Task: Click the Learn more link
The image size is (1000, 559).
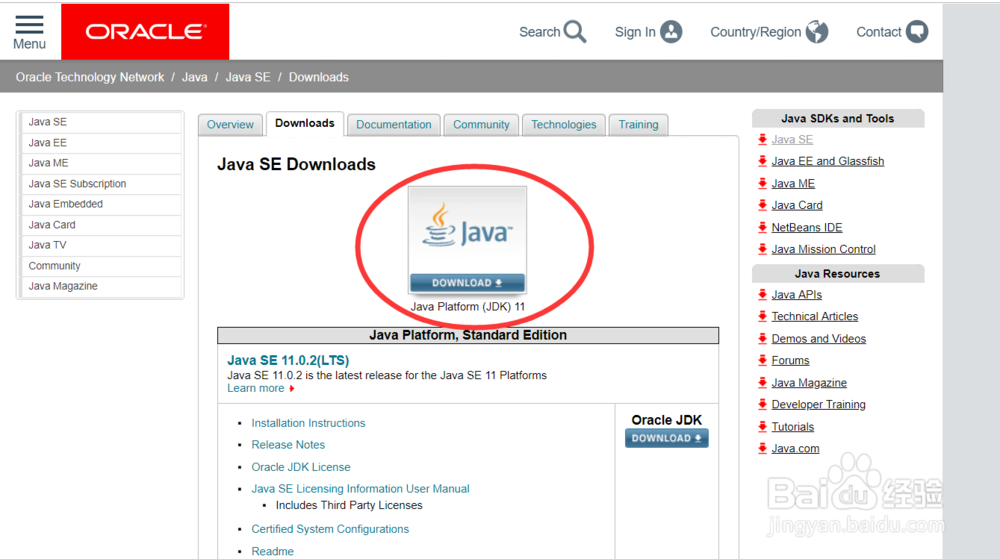Action: pyautogui.click(x=256, y=388)
